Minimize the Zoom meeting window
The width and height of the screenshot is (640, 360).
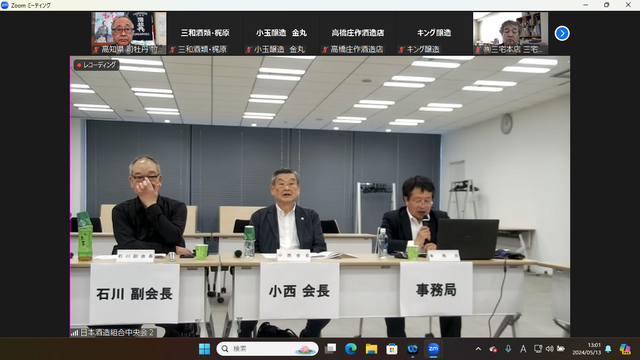point(585,5)
